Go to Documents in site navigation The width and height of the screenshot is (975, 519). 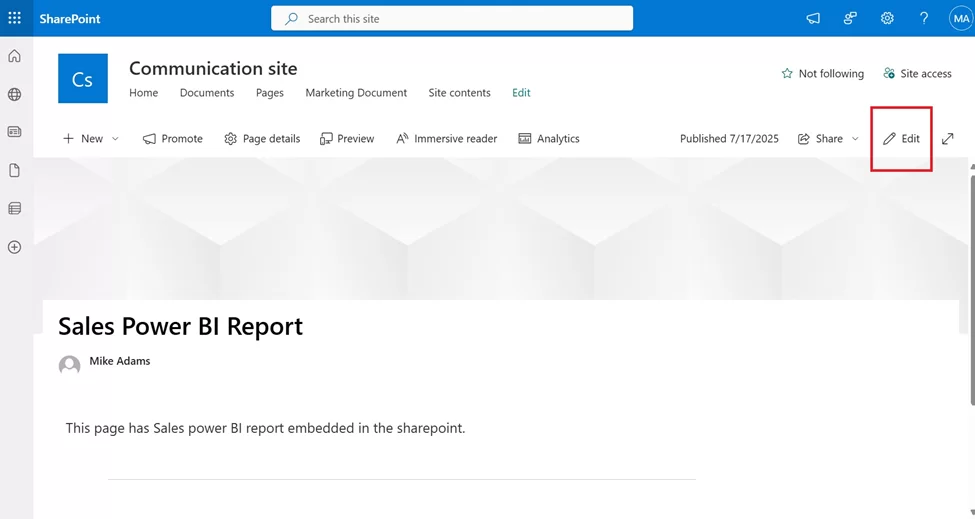[x=207, y=93]
